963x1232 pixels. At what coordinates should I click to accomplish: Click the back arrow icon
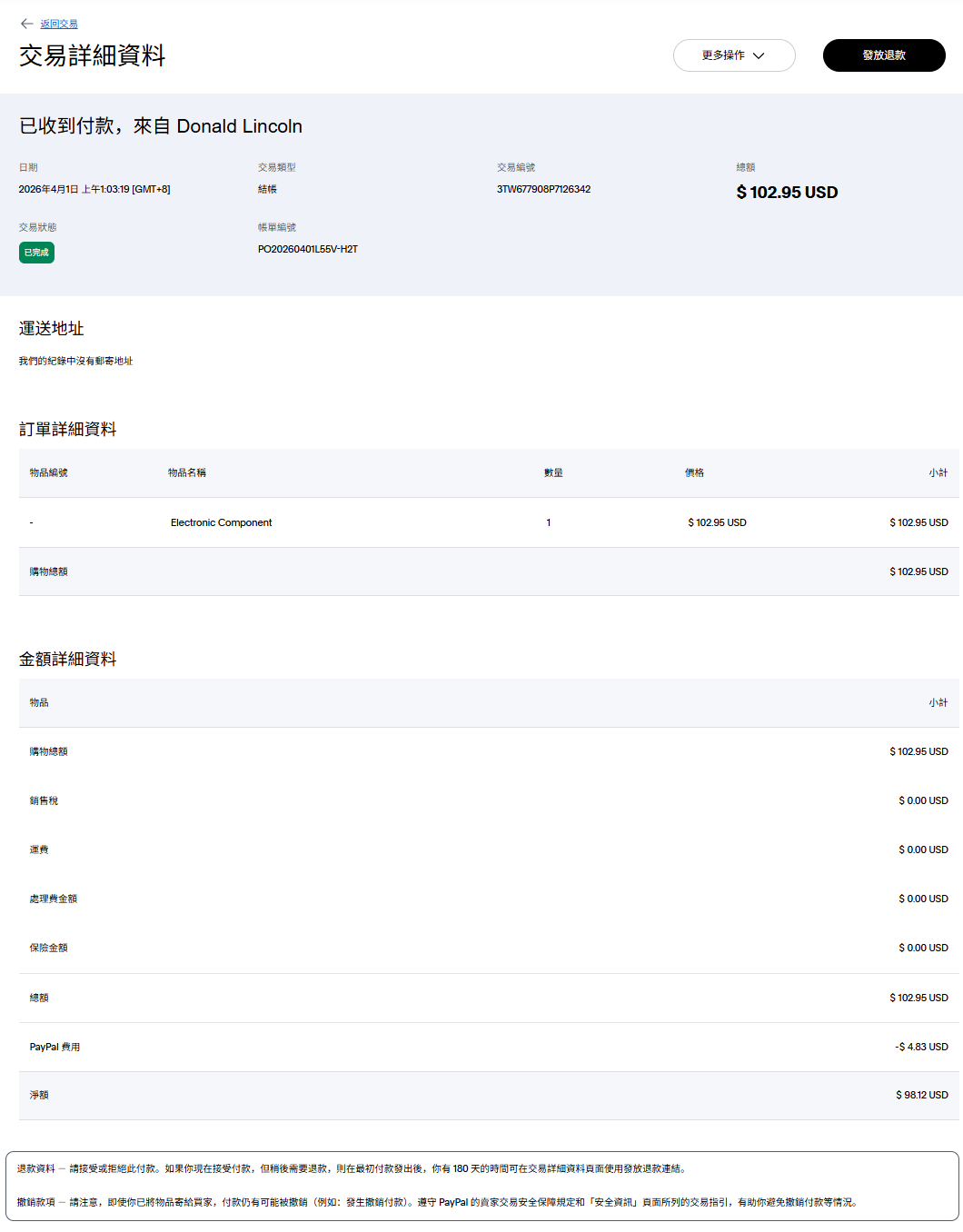point(26,24)
